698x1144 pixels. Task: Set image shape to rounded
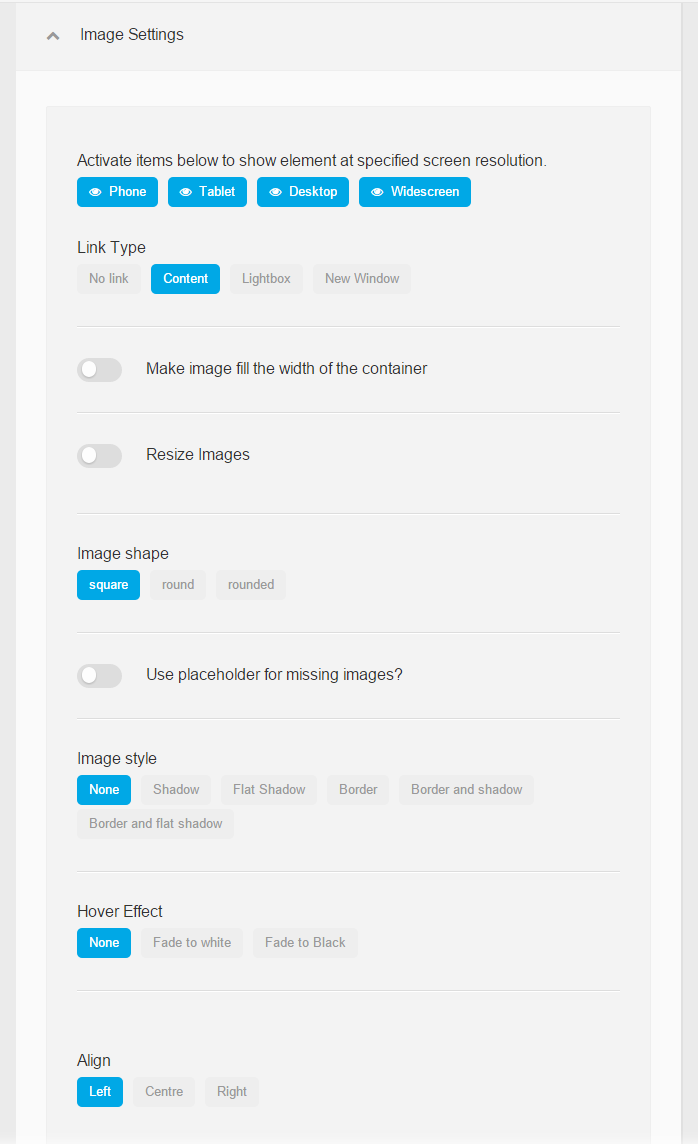251,585
